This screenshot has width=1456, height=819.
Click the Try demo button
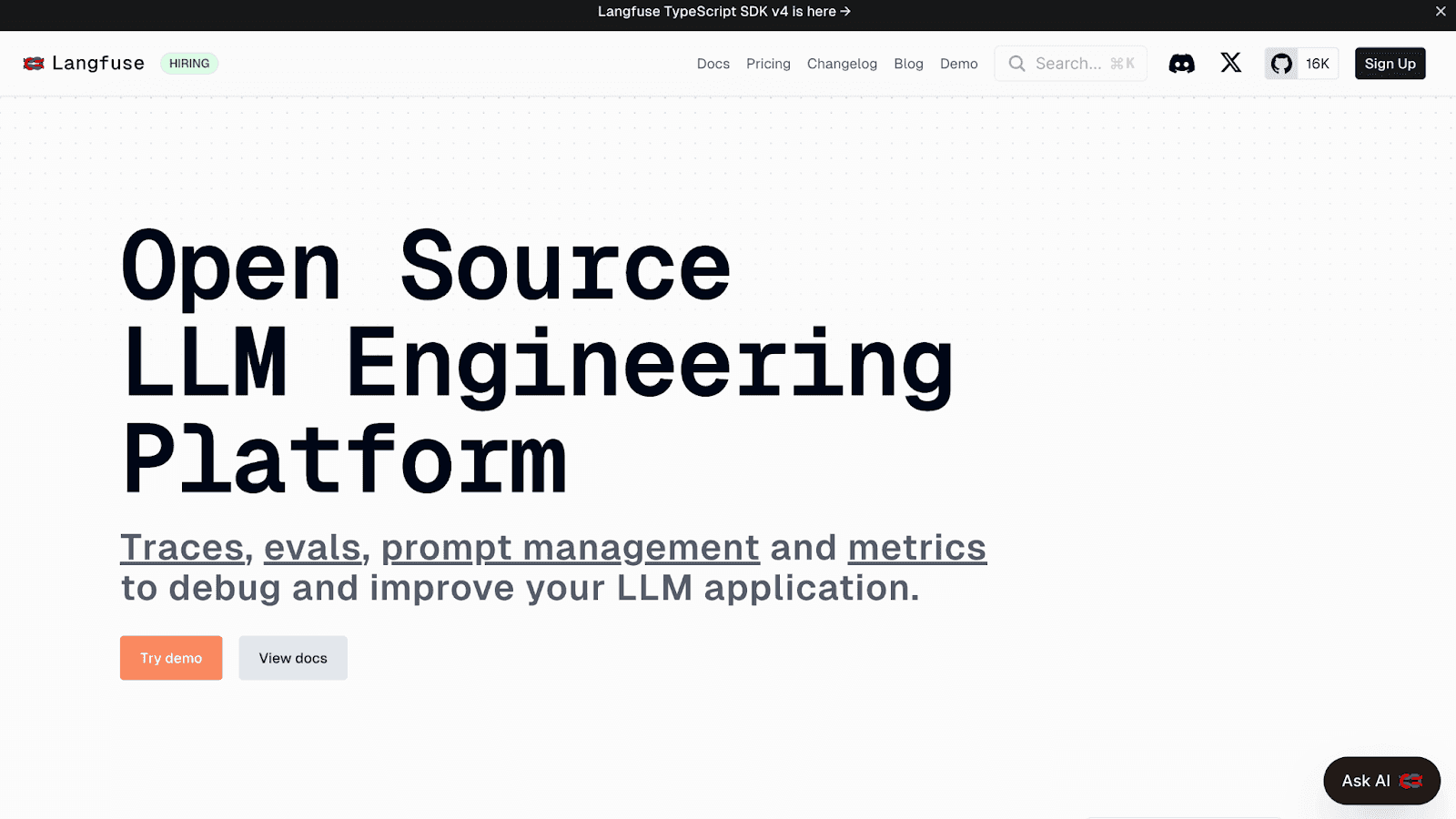(x=170, y=657)
